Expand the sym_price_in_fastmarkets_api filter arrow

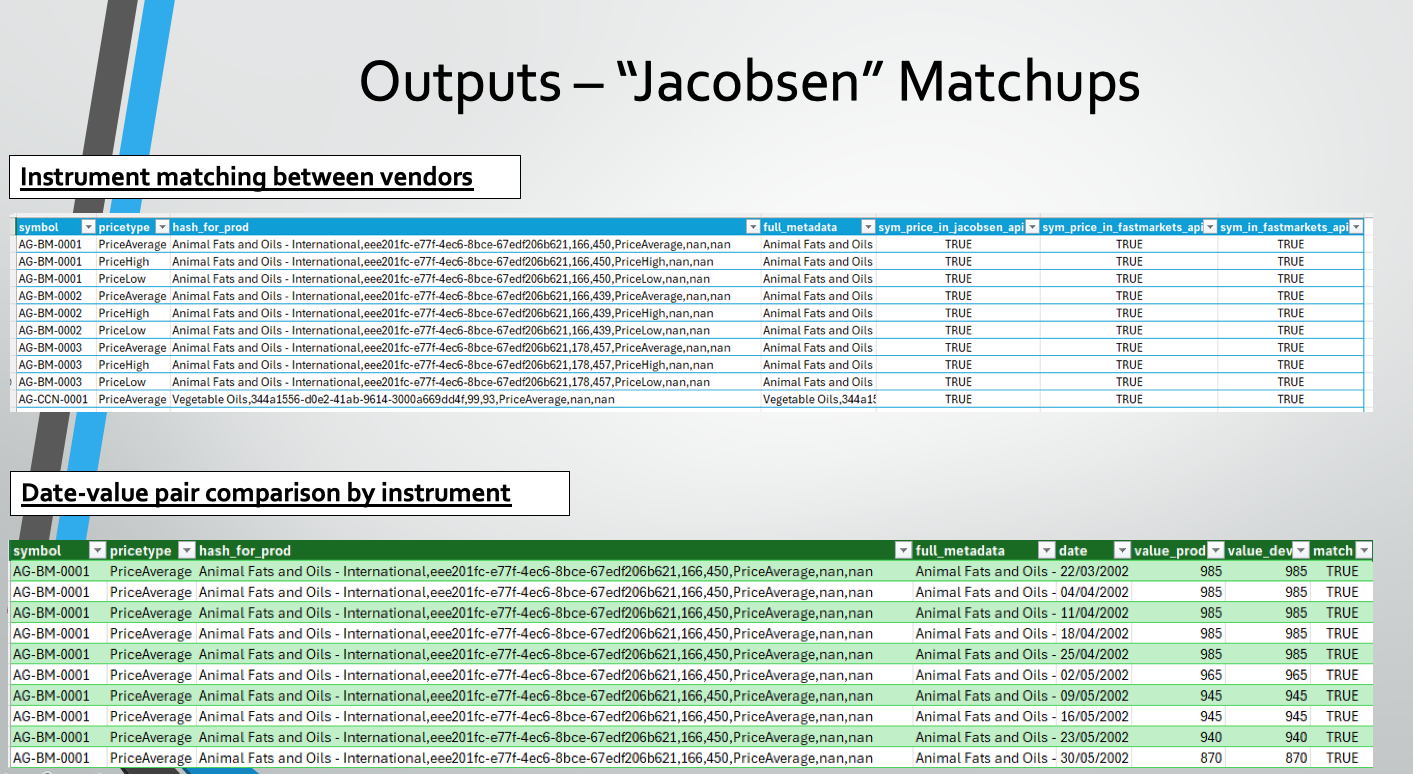[x=1210, y=227]
